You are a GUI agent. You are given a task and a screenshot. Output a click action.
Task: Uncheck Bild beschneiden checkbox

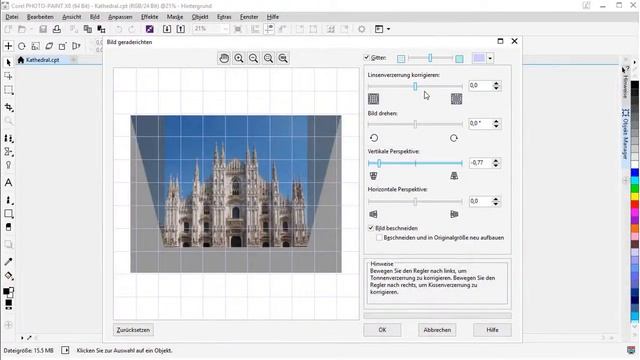coord(371,228)
